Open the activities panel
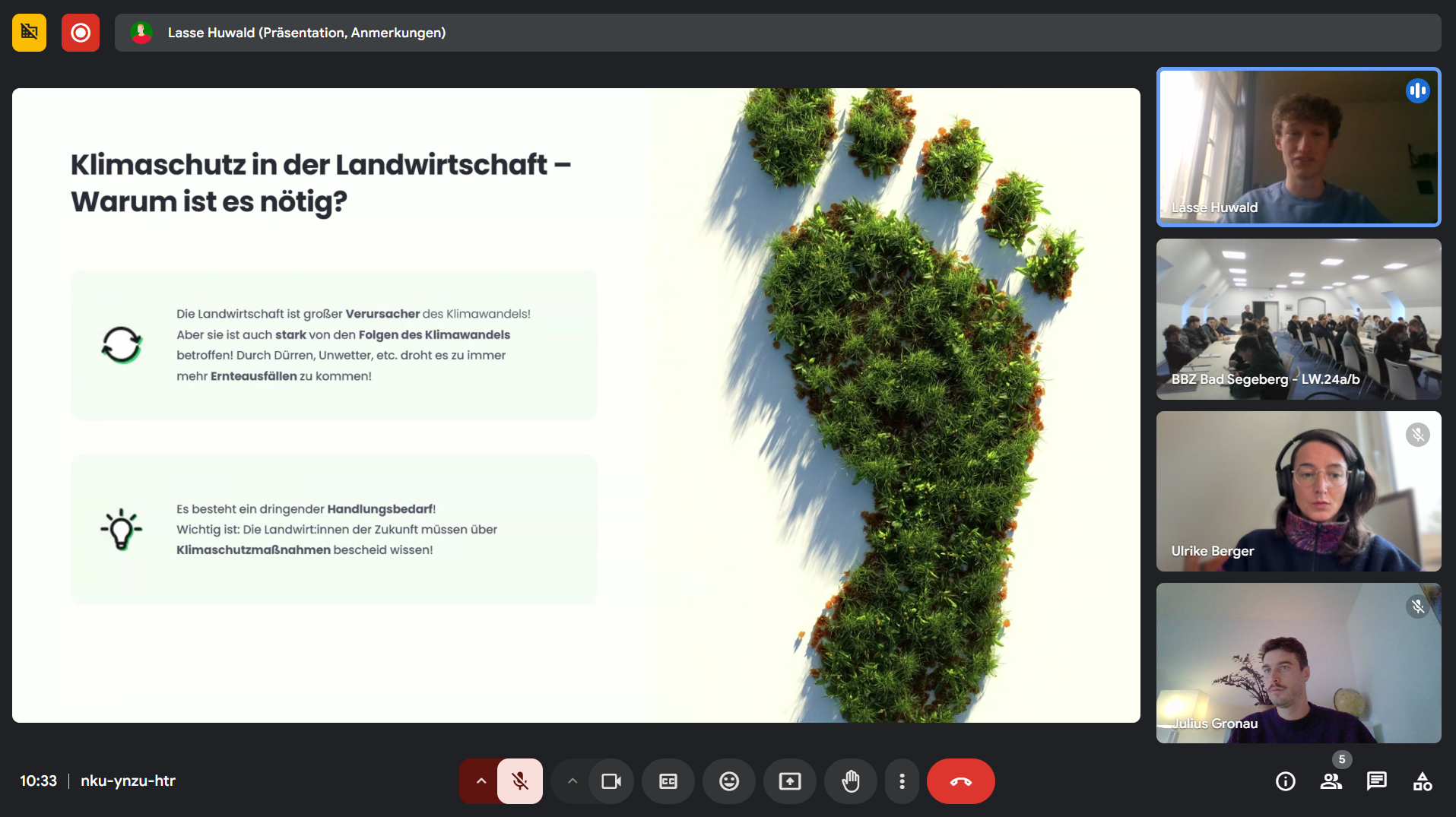 (x=1422, y=781)
